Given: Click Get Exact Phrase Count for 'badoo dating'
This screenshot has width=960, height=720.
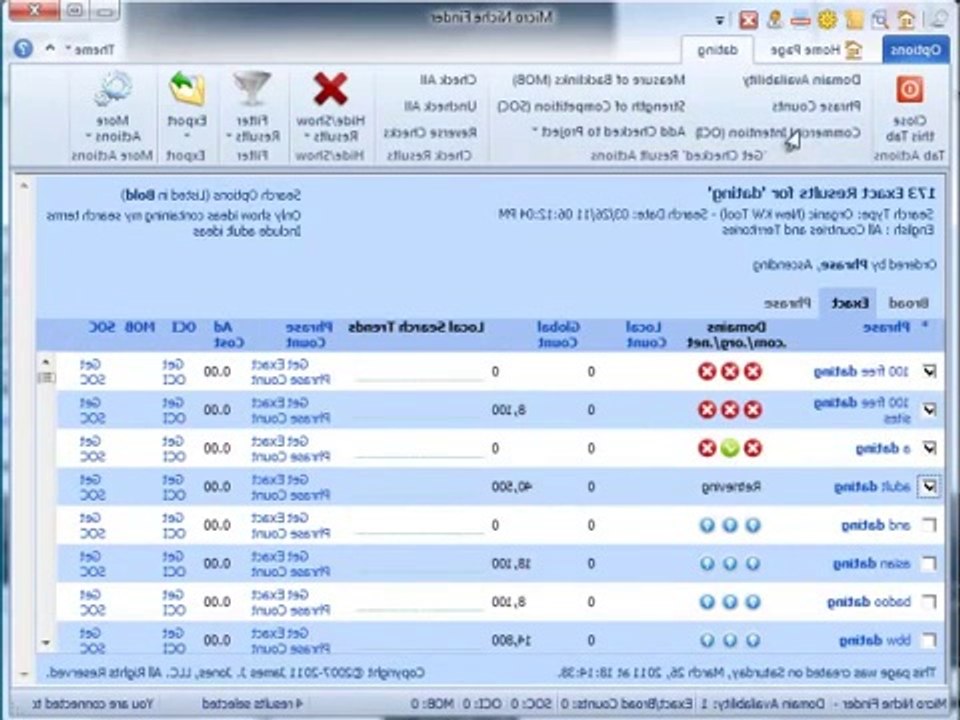Looking at the screenshot, I should click(290, 602).
